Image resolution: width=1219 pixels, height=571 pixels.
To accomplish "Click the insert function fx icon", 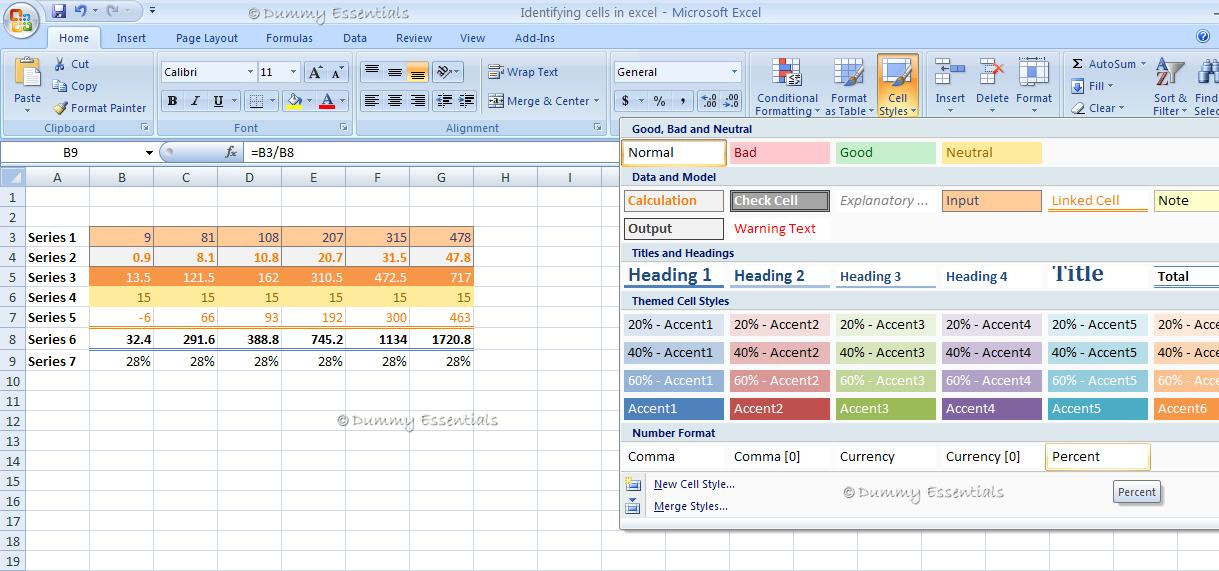I will [231, 152].
